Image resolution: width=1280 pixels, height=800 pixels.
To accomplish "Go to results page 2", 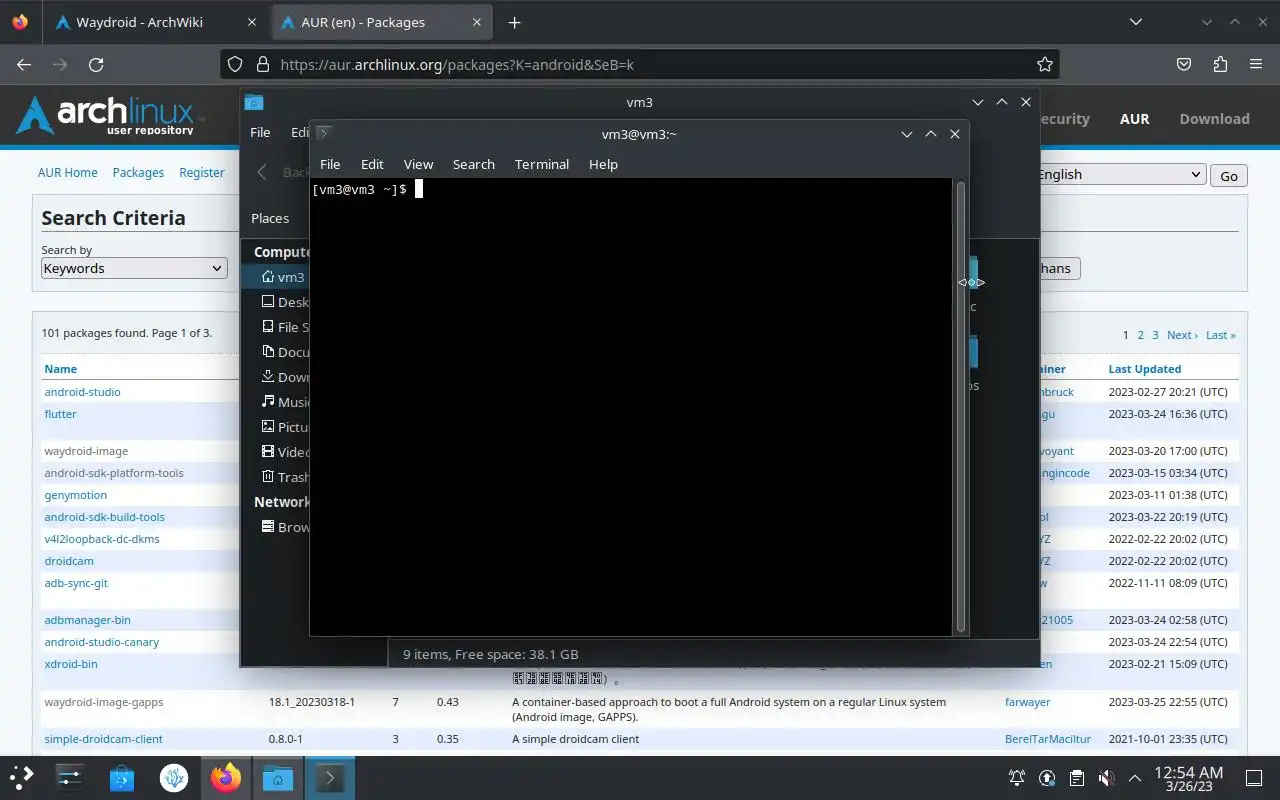I will [x=1140, y=335].
